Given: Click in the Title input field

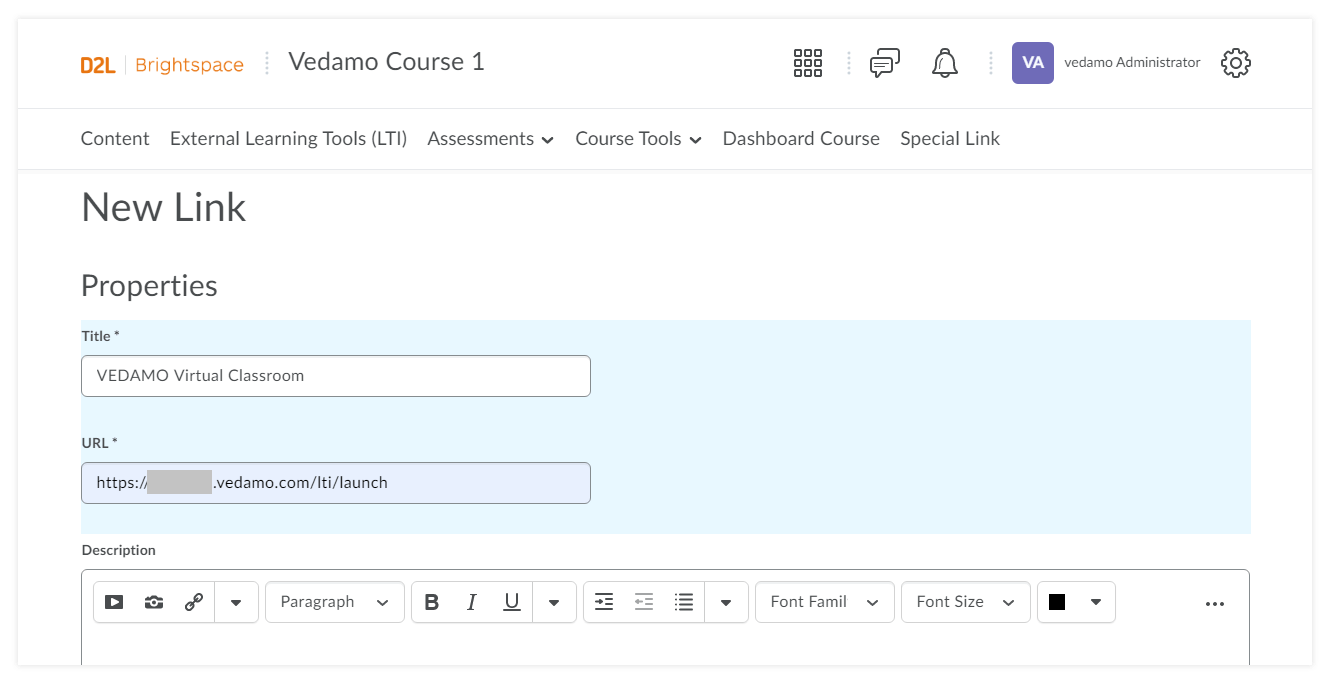Looking at the screenshot, I should click(x=336, y=376).
